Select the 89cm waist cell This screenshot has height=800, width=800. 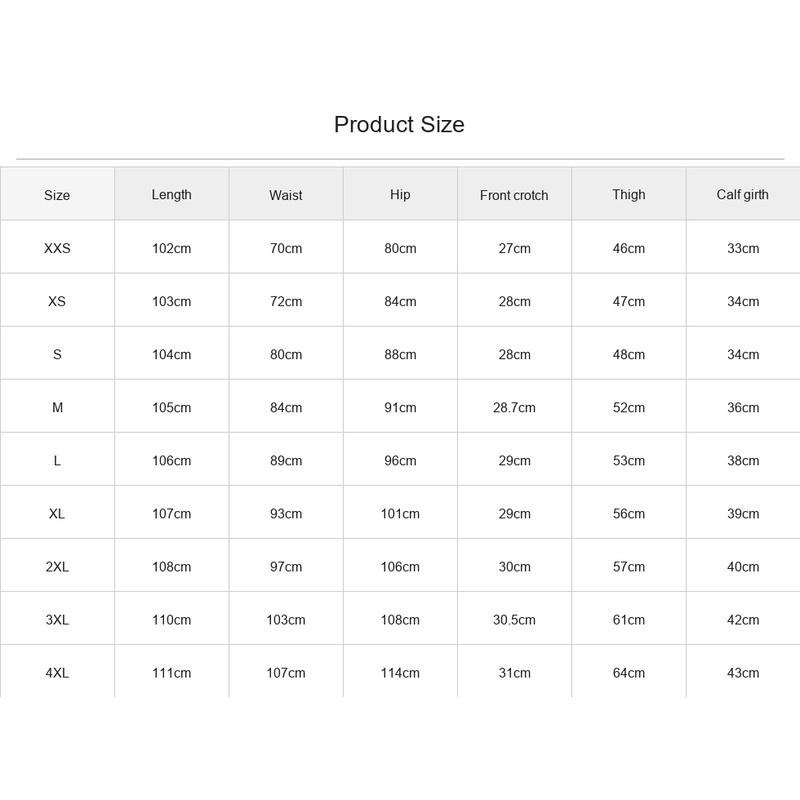coord(286,460)
